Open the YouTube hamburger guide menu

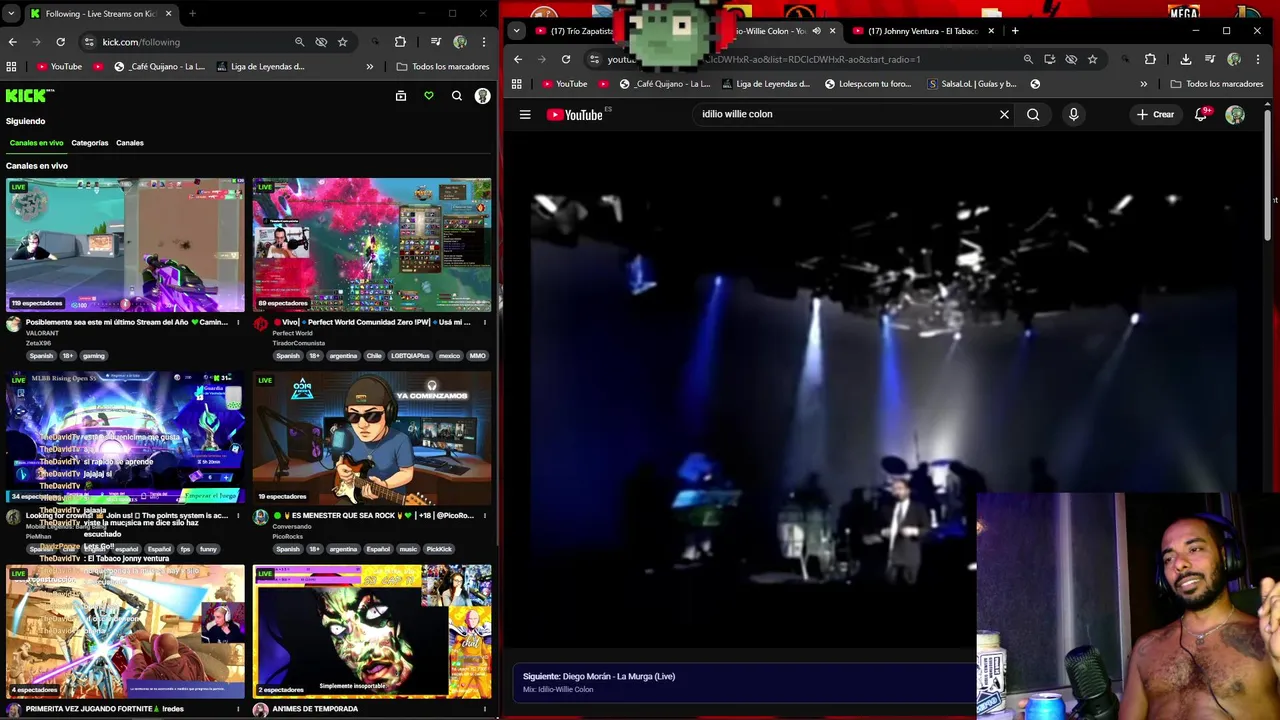coord(525,114)
